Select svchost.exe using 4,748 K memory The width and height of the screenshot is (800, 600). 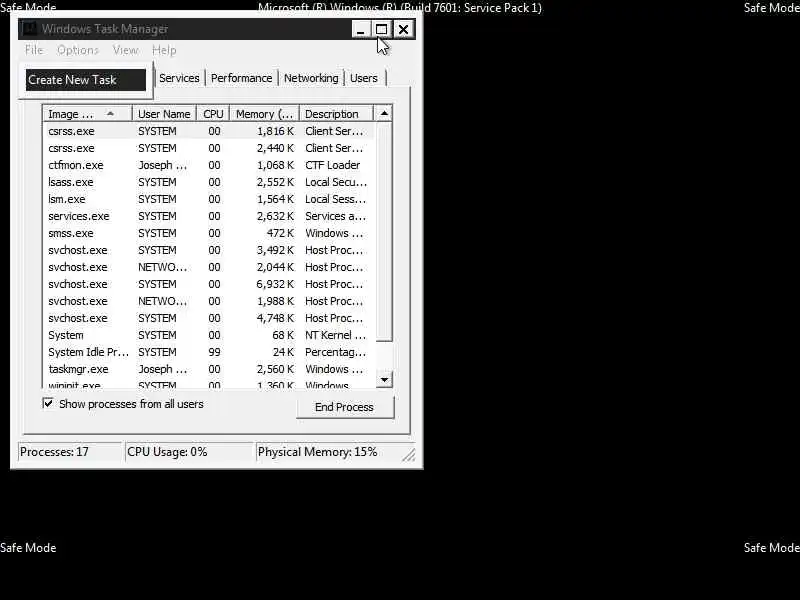coord(209,318)
